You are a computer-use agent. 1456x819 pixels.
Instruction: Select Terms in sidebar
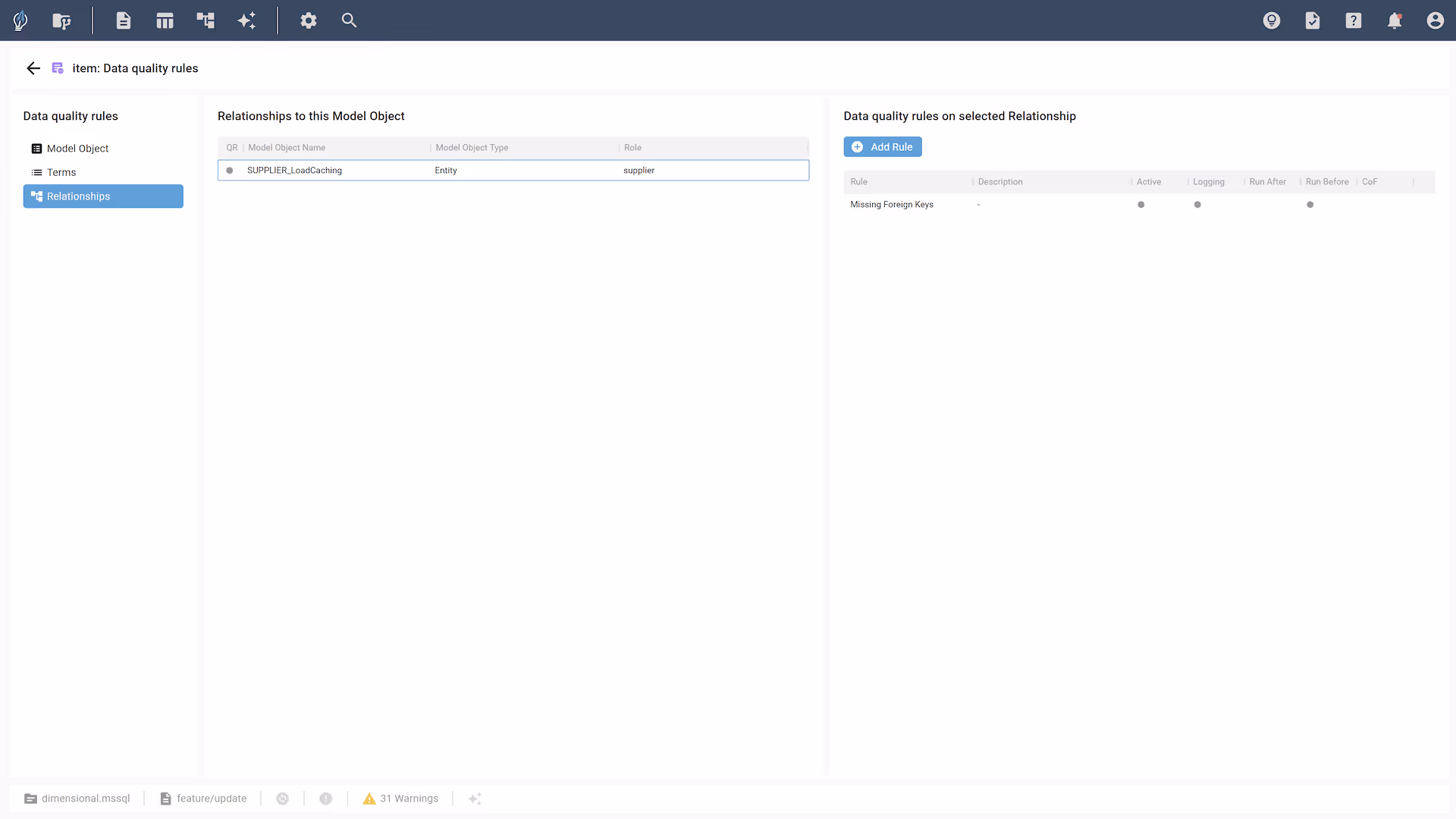coord(61,173)
